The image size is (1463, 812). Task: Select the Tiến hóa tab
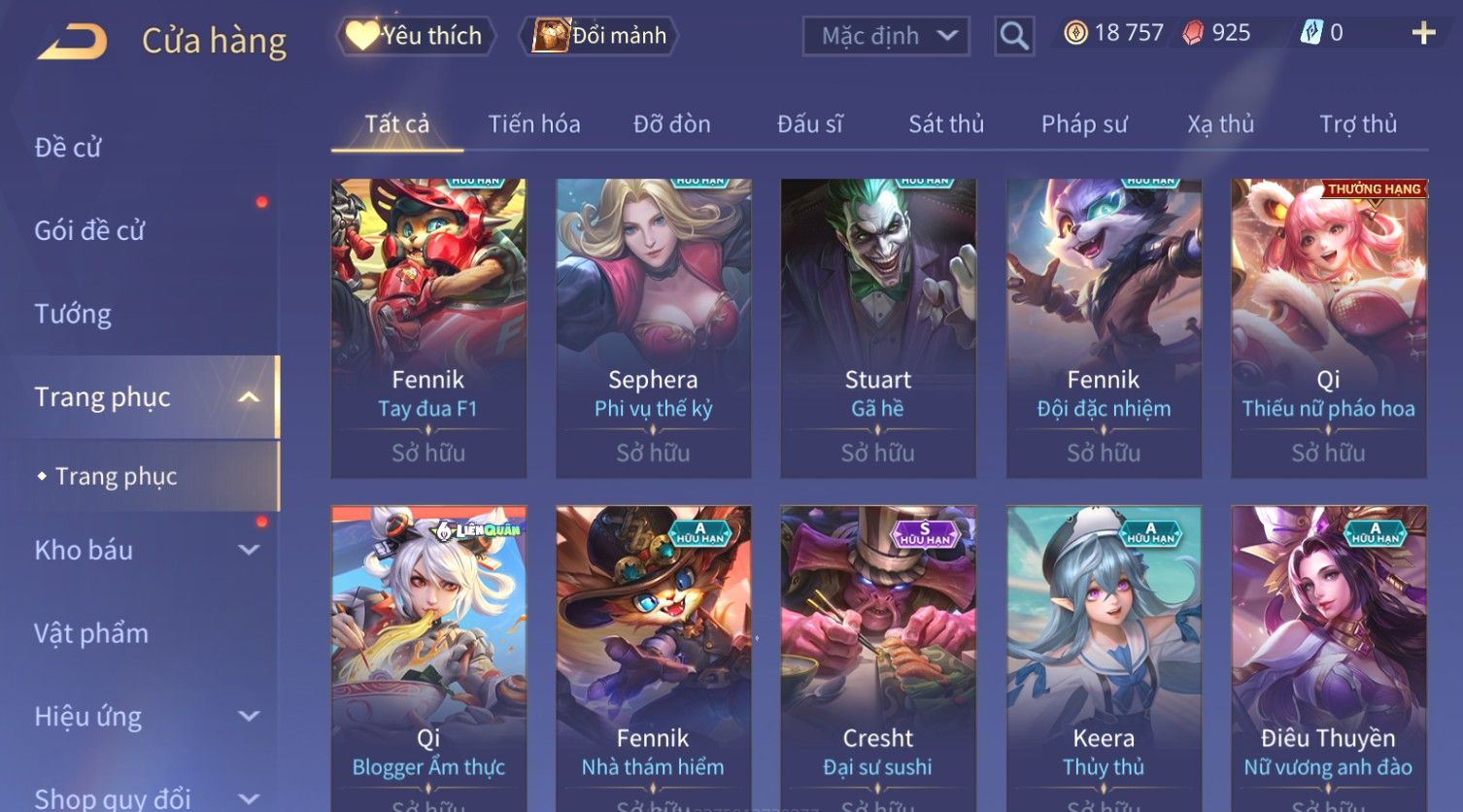click(534, 124)
